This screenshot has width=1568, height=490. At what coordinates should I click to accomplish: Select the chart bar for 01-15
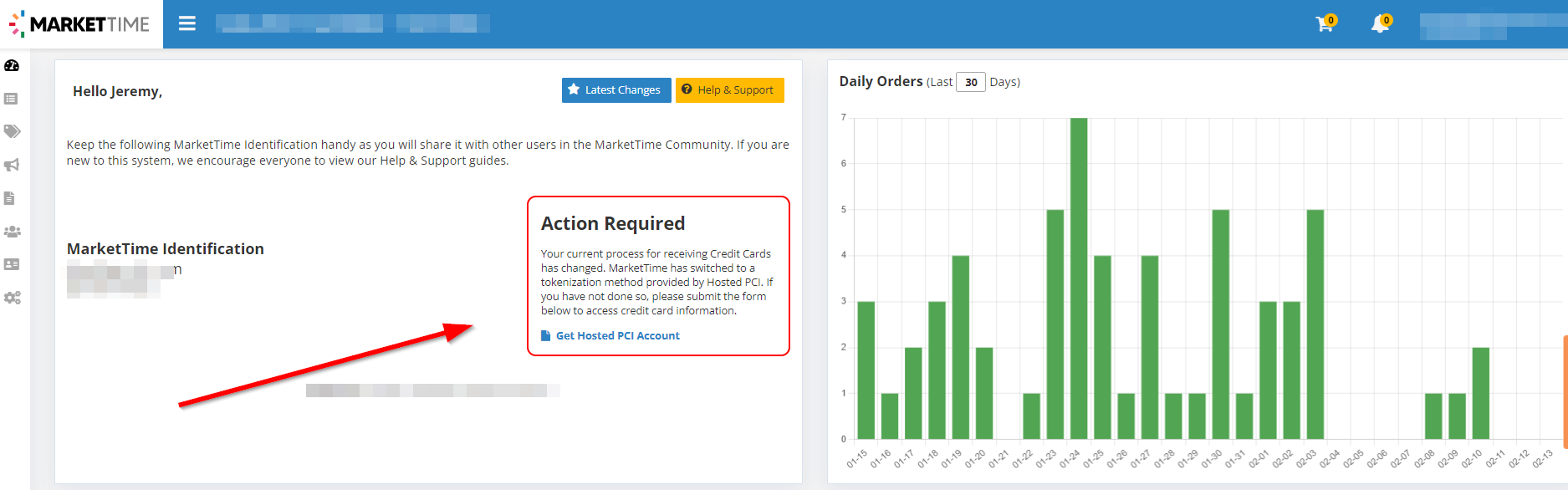866,370
